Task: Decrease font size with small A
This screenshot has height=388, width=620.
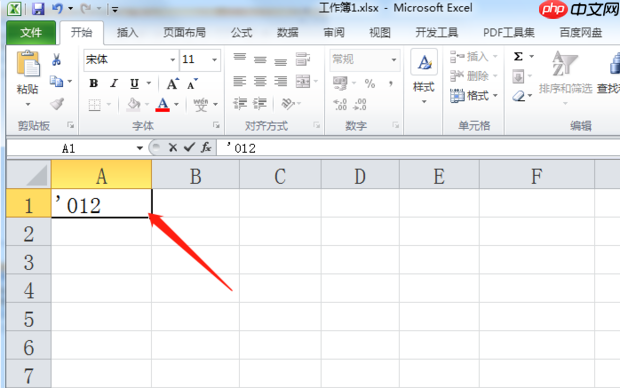Action: click(x=193, y=84)
